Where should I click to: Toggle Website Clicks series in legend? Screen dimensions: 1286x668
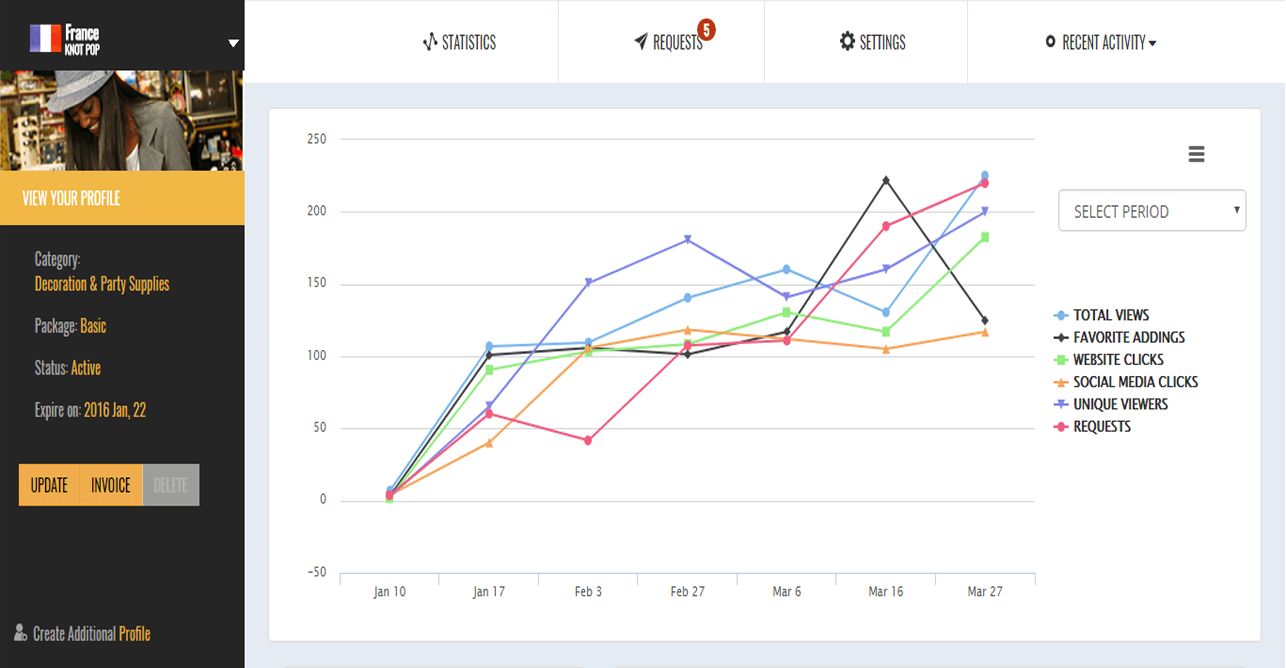click(x=1109, y=359)
